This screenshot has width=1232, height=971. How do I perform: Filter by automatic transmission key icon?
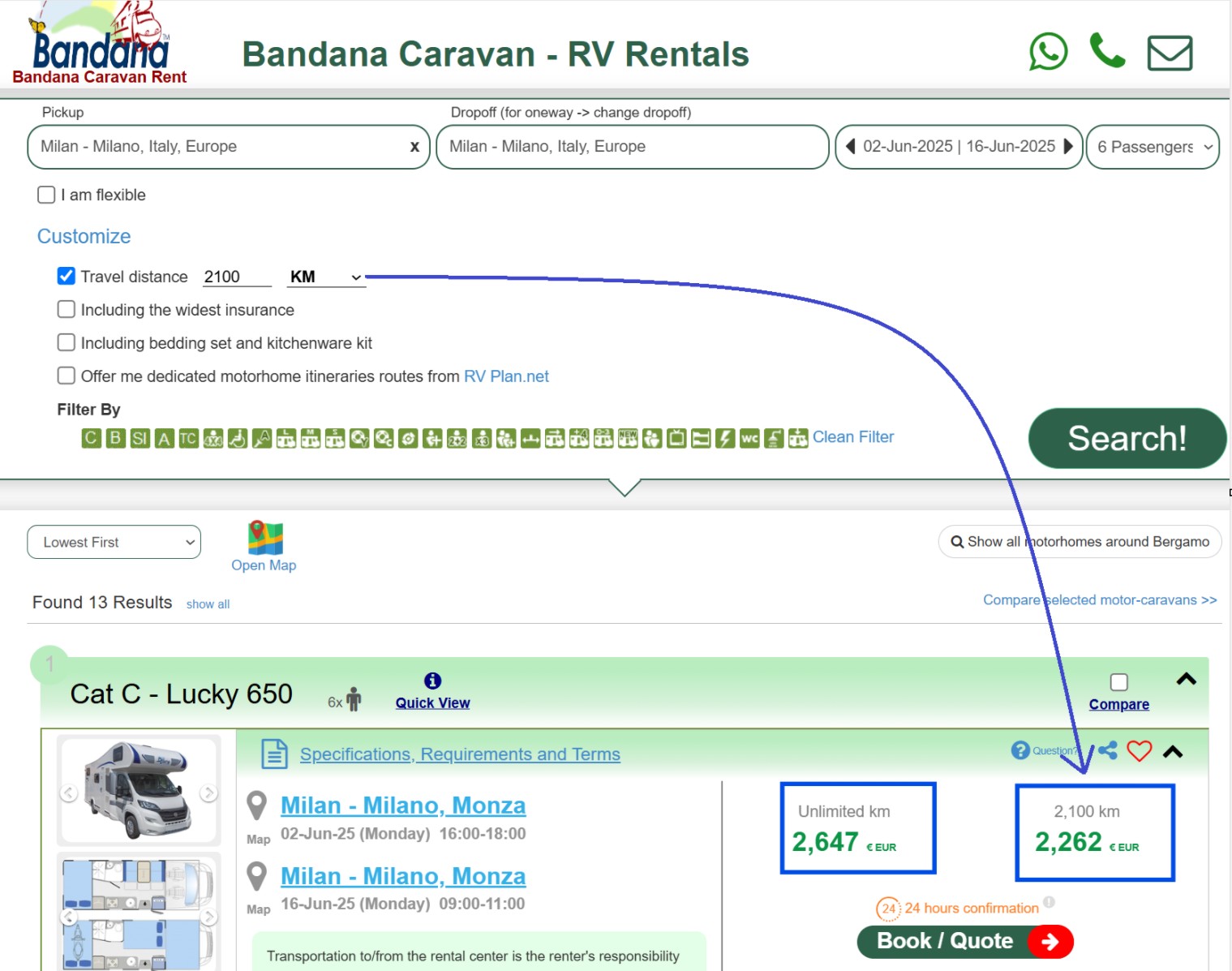point(261,439)
